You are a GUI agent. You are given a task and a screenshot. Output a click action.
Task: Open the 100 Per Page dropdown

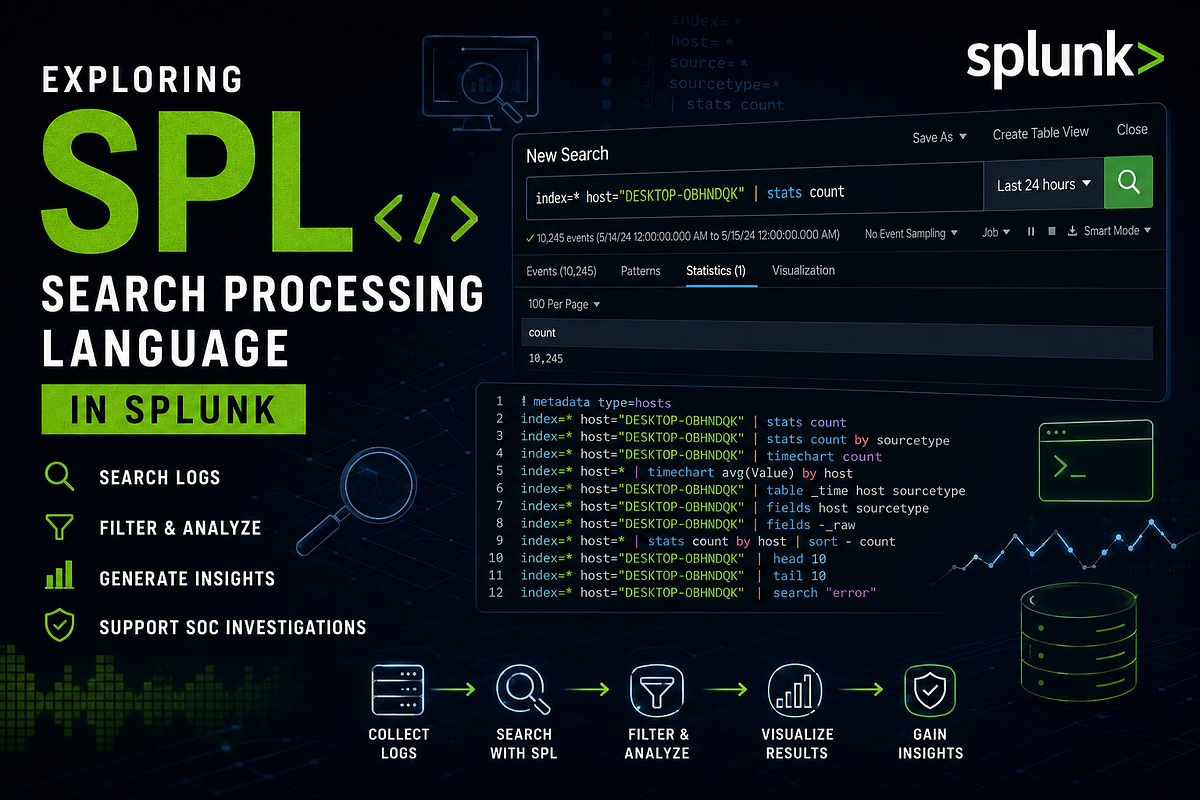click(x=565, y=304)
